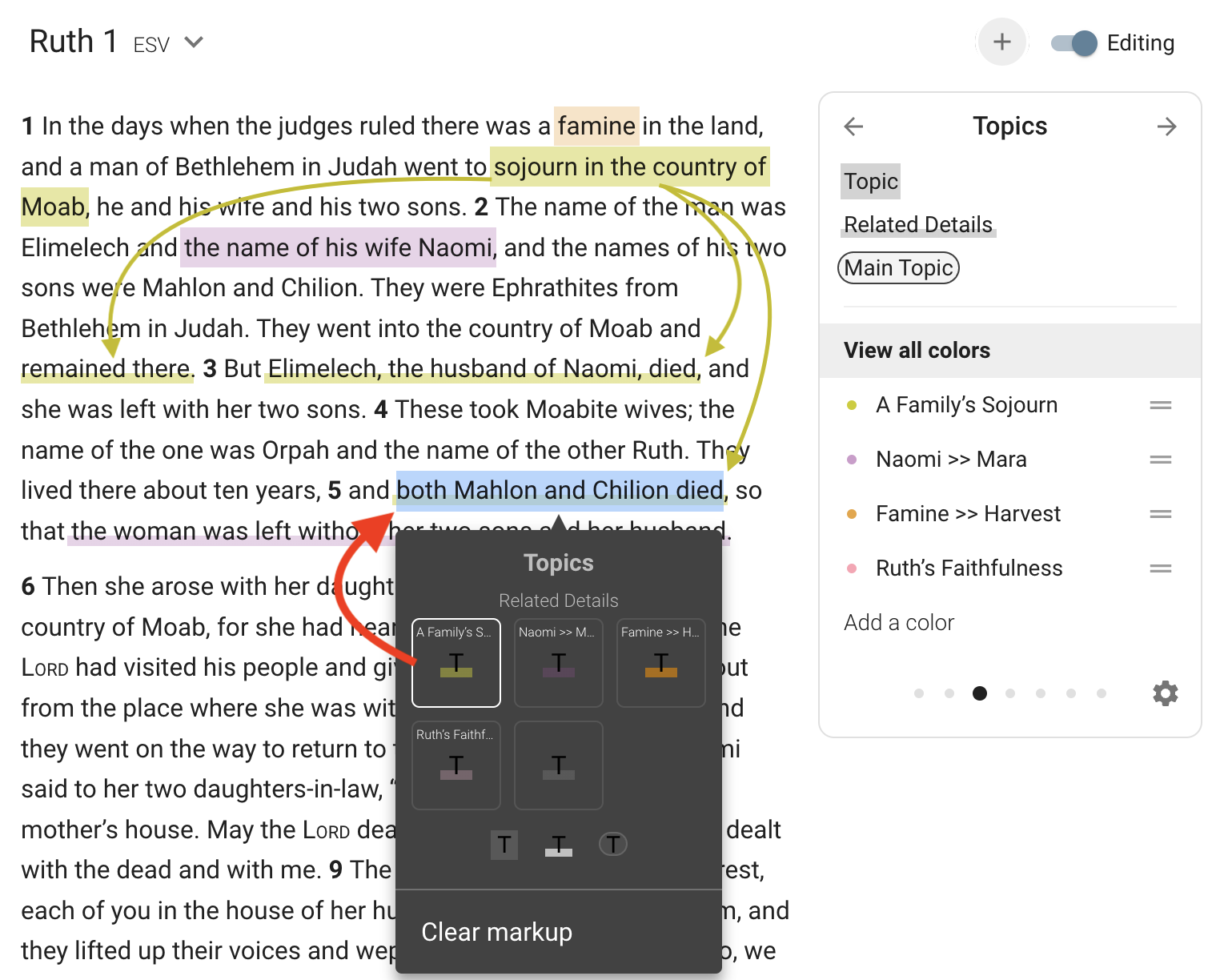Apply Famine >> H... underline tile in popup
1220x980 pixels.
click(x=661, y=663)
